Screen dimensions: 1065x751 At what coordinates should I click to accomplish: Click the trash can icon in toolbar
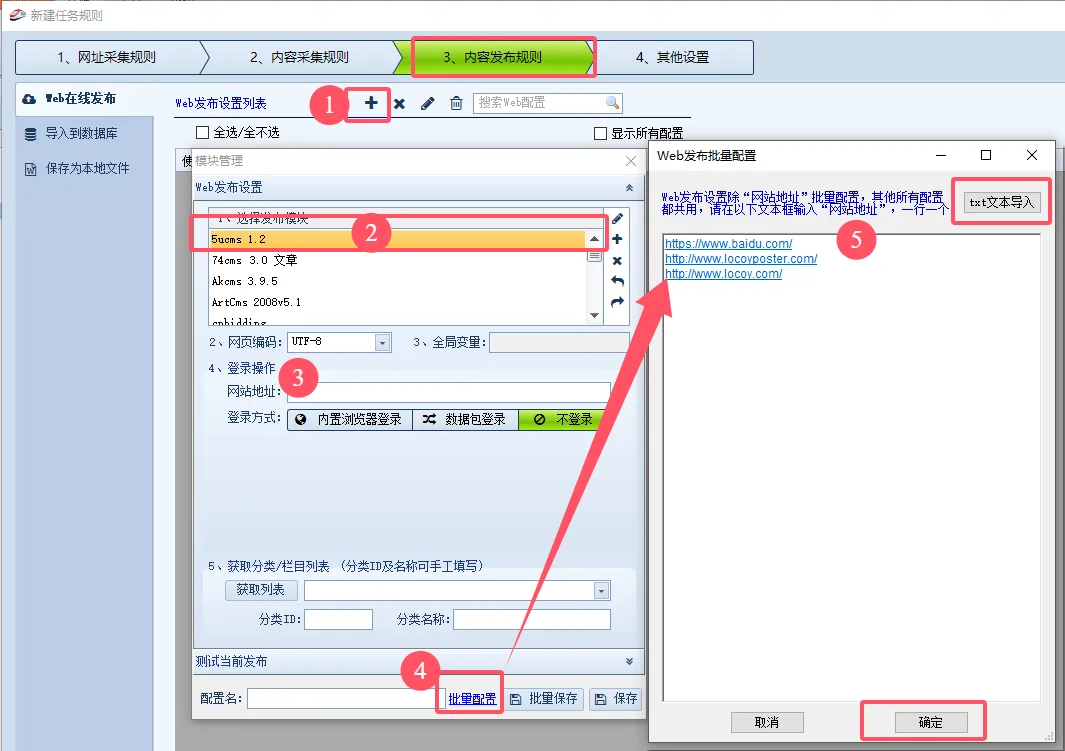456,103
